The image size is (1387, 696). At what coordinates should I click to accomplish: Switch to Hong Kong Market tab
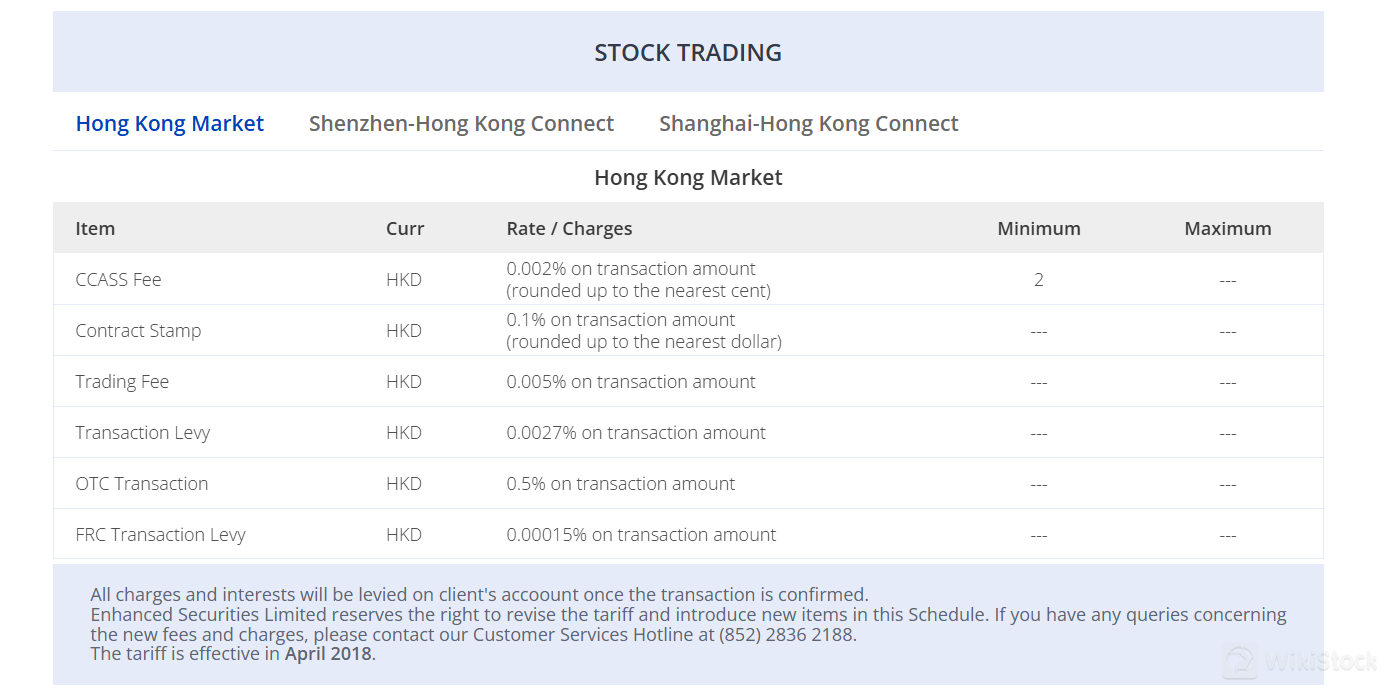(170, 124)
